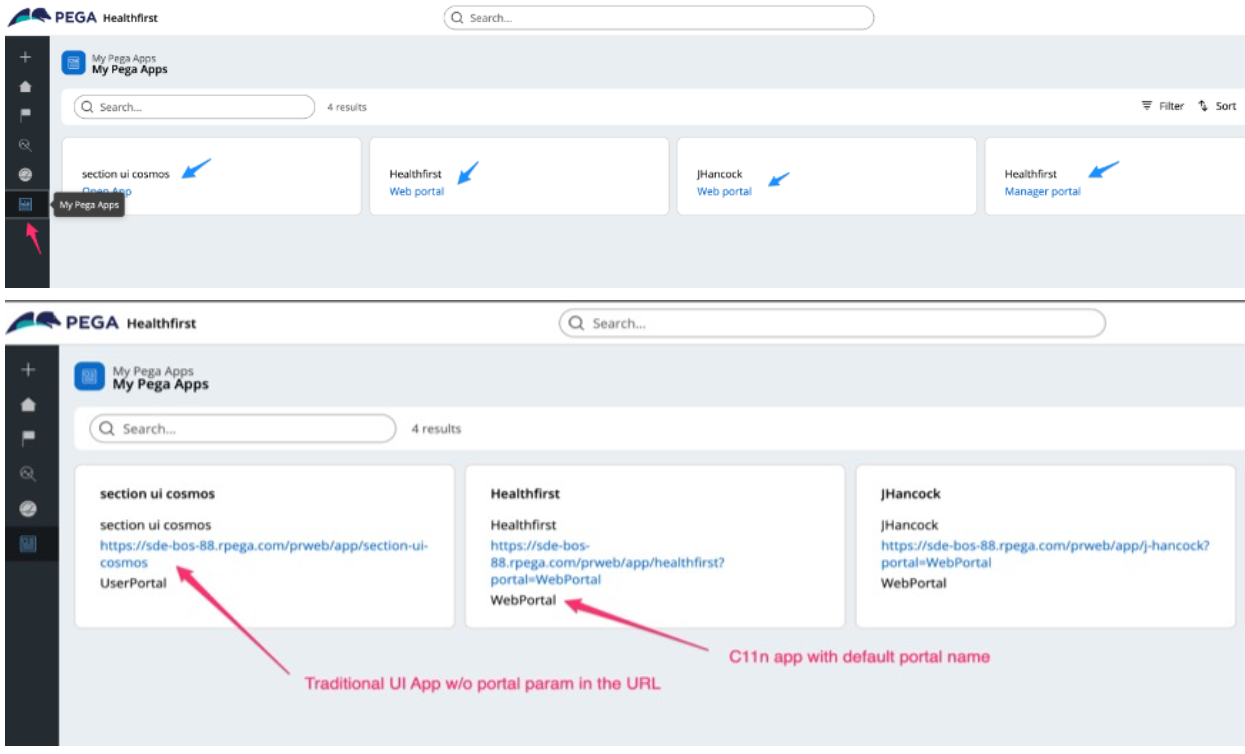Click WebPortal text on lower Healthfirst card
The image size is (1245, 754).
click(x=523, y=600)
